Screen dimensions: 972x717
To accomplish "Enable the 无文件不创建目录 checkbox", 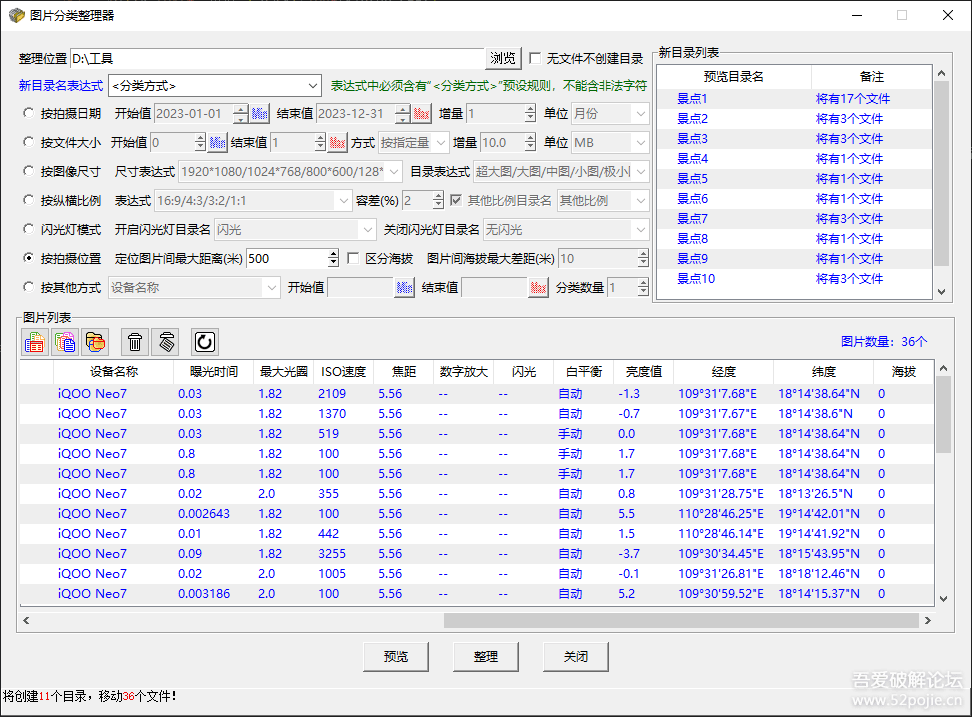I will (x=536, y=57).
